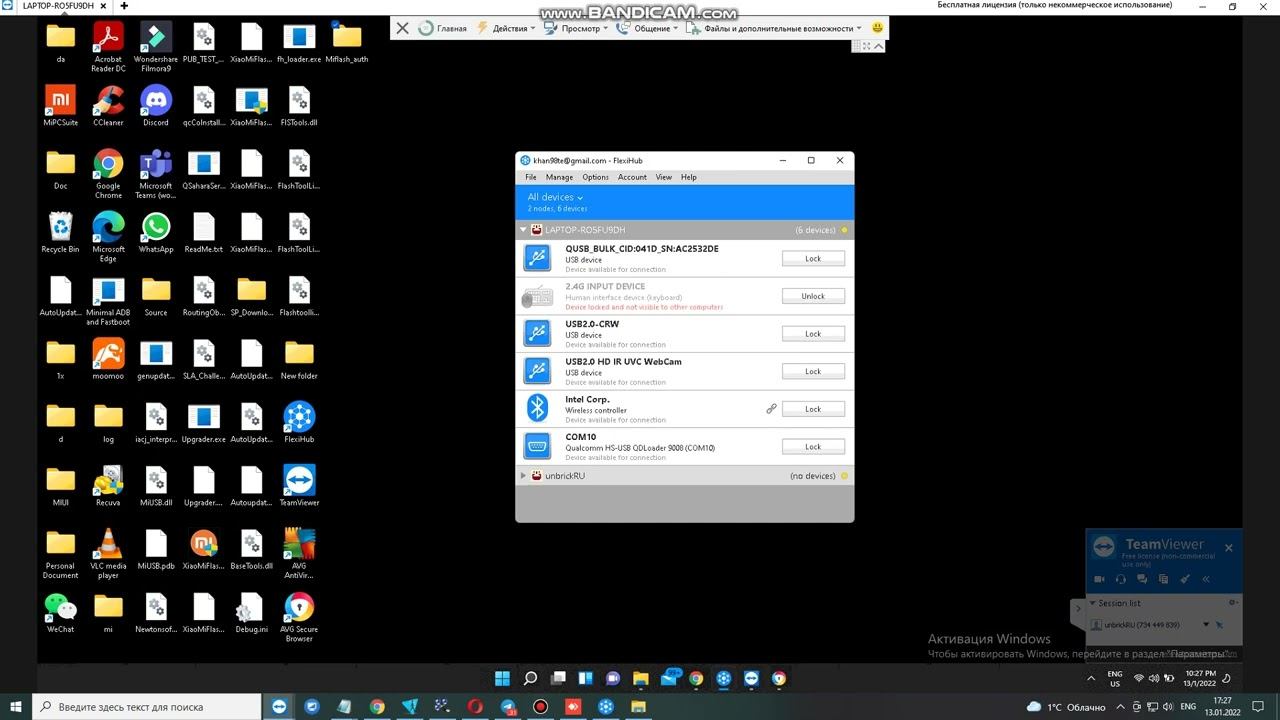Open a new TeamViewer session tab
The image size is (1280, 720).
(125, 6)
